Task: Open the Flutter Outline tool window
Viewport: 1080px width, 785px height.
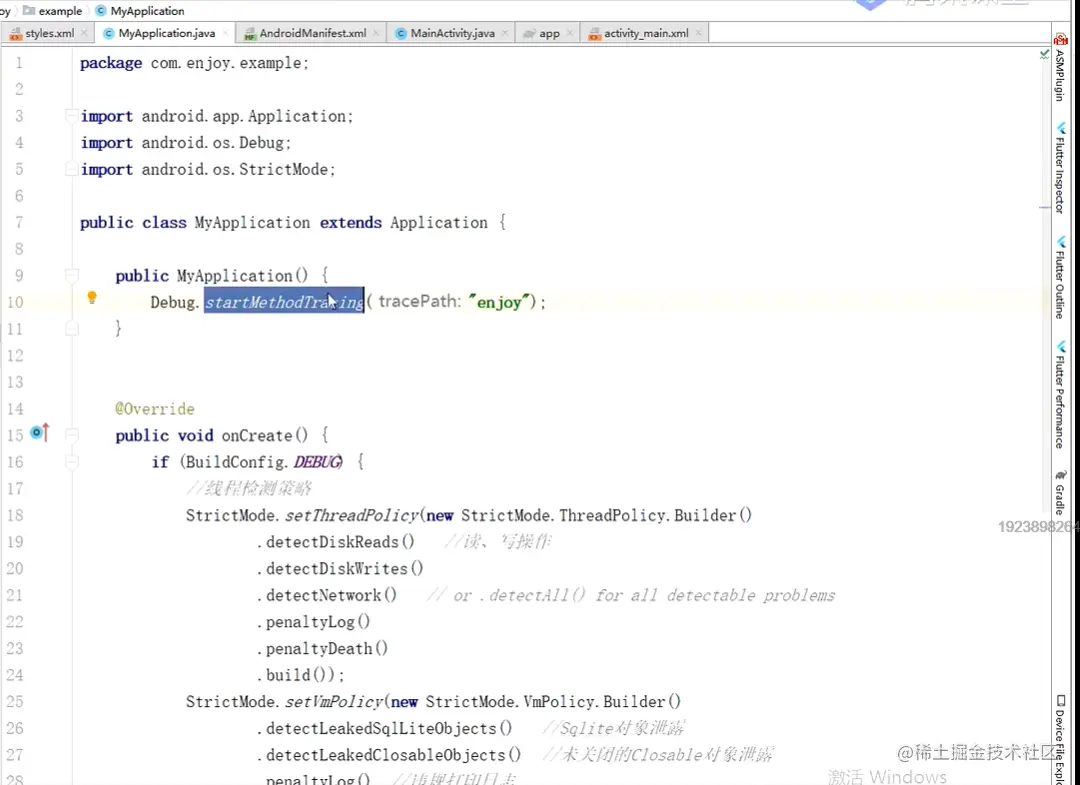Action: click(1060, 278)
